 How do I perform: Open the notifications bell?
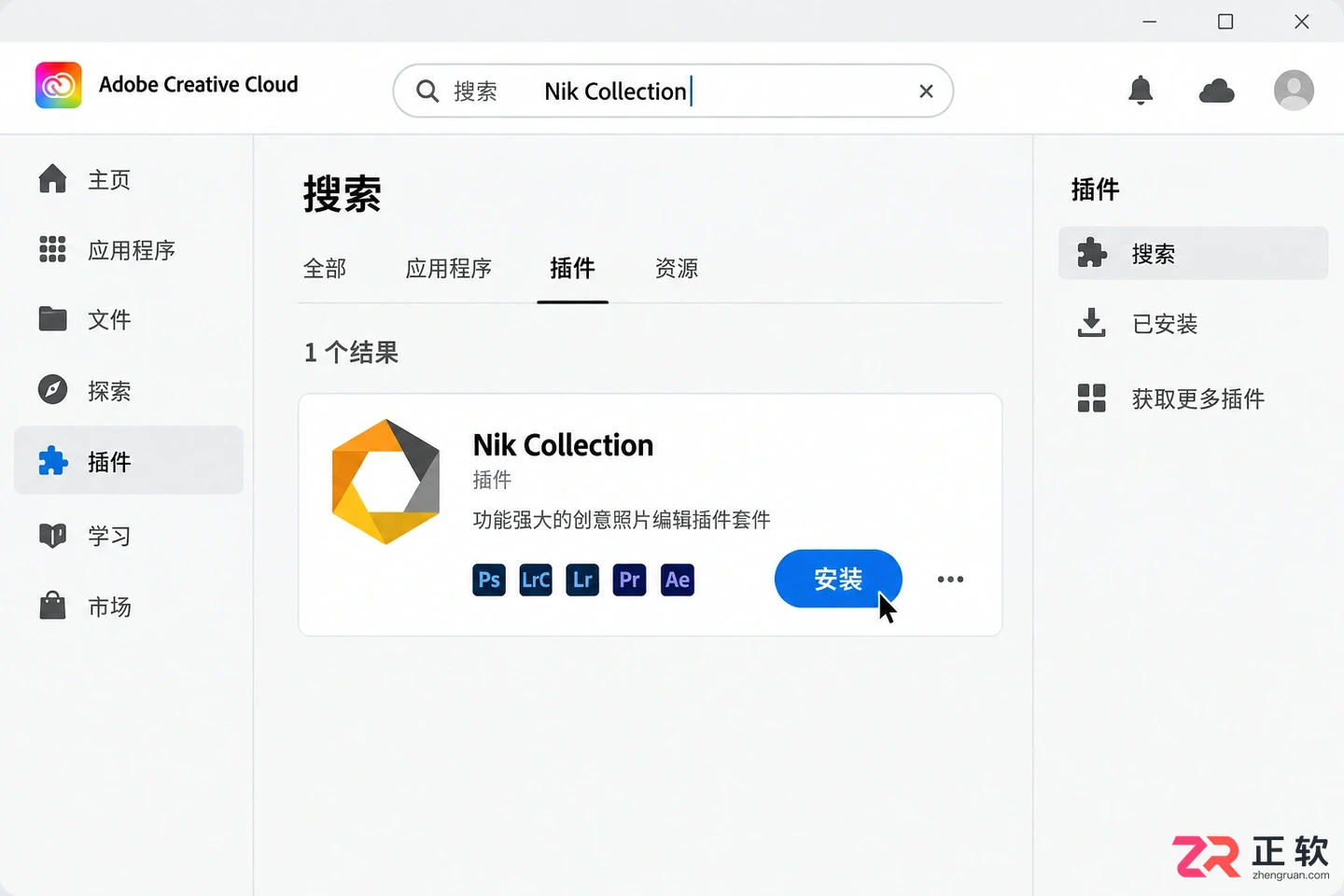[1141, 91]
